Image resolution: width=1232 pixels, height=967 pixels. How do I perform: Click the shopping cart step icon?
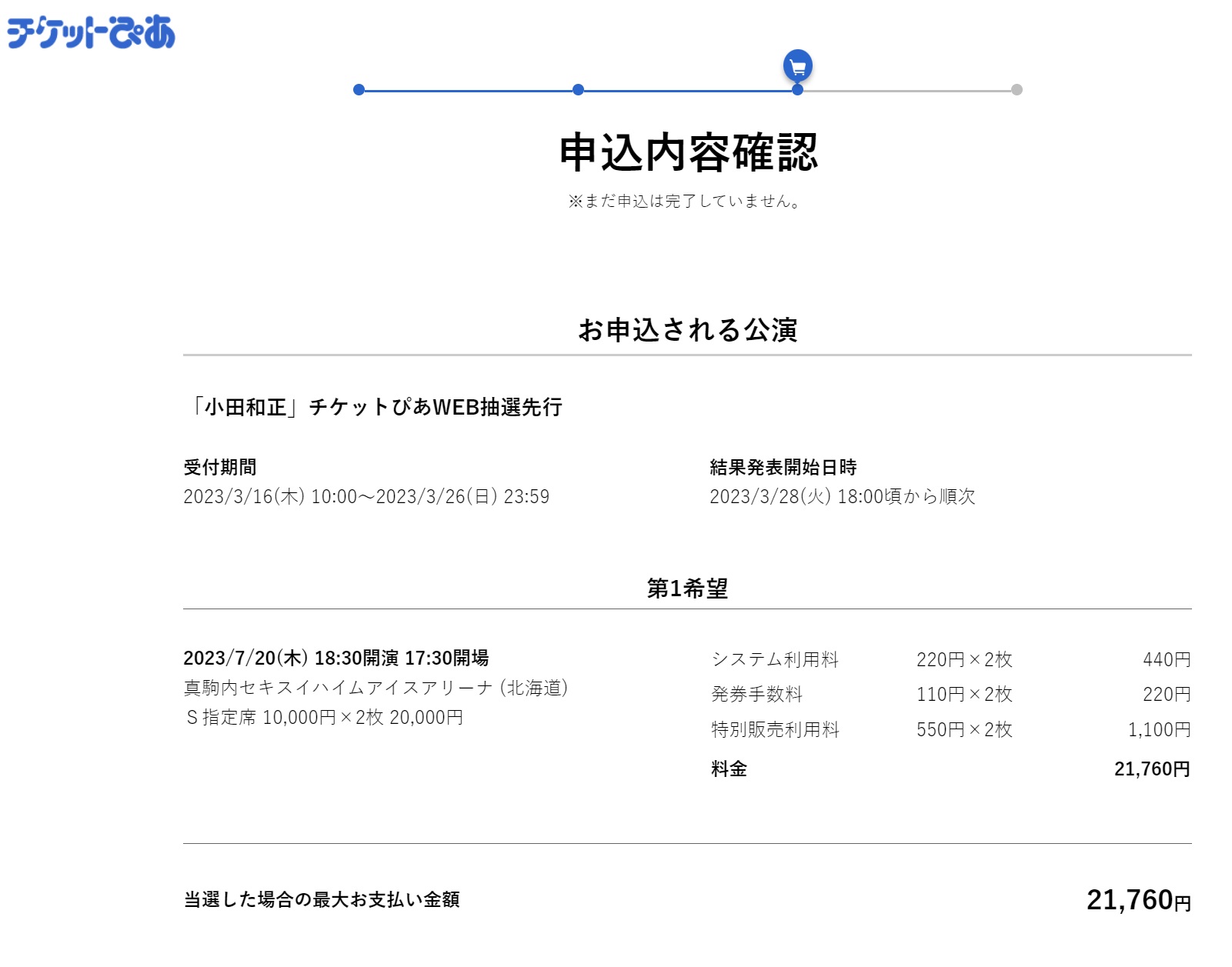797,66
